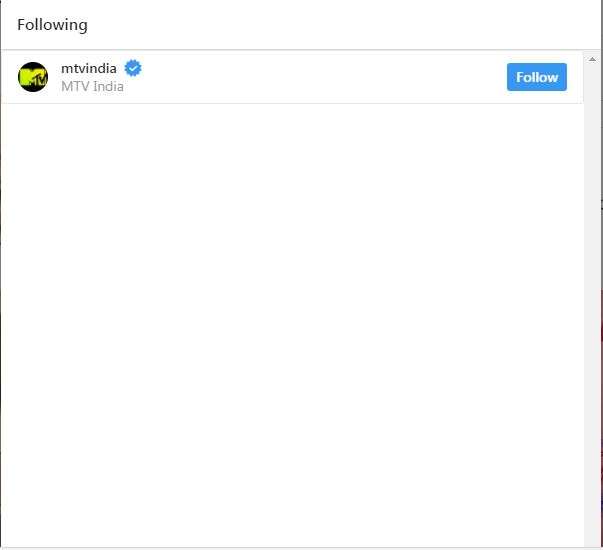Click the 'Following' heading text
Image resolution: width=603 pixels, height=550 pixels.
(52, 25)
